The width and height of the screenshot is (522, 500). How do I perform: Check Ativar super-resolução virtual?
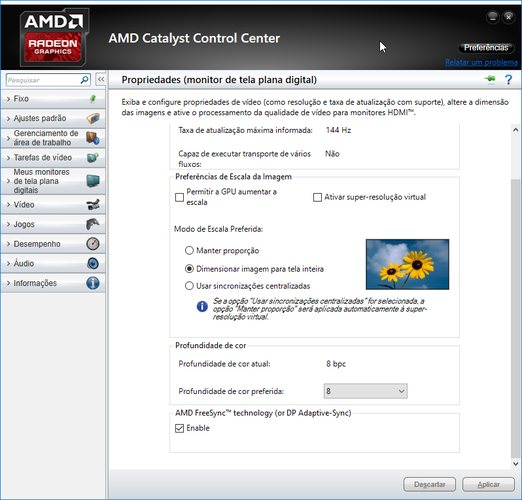[x=317, y=197]
